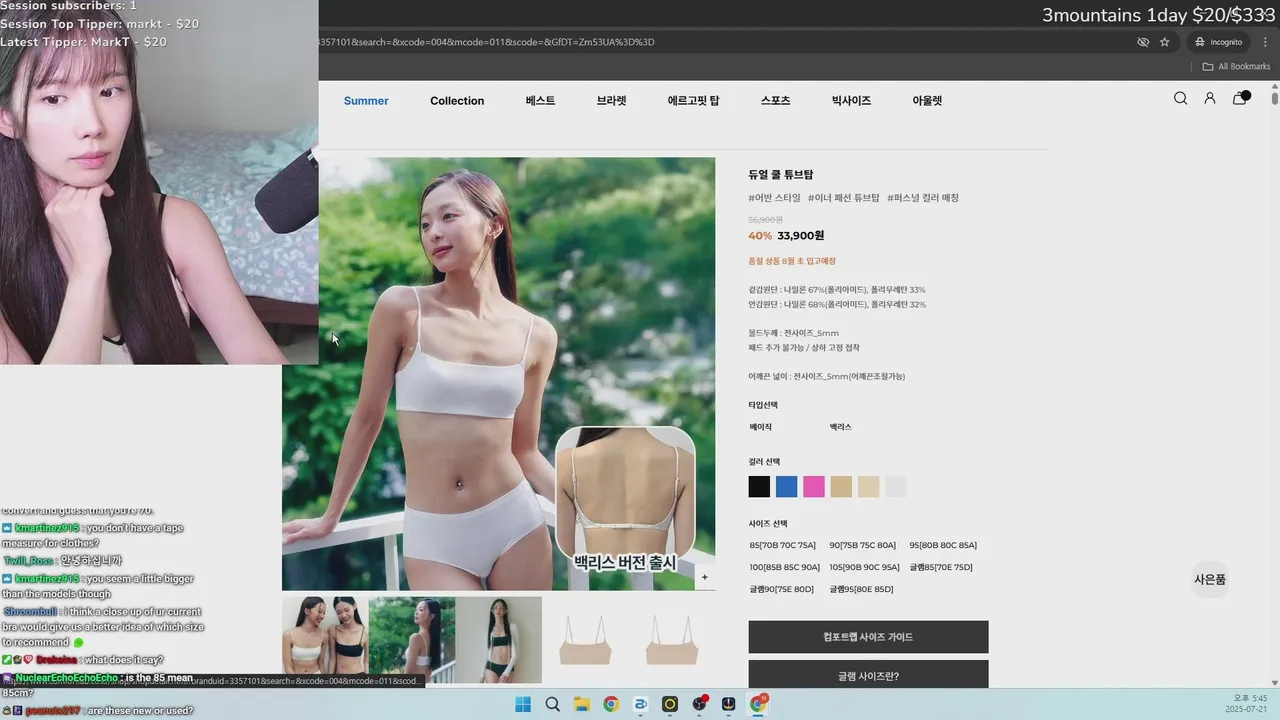Viewport: 1280px width, 720px height.
Task: Open the All Bookmarks folder
Action: pos(1236,67)
